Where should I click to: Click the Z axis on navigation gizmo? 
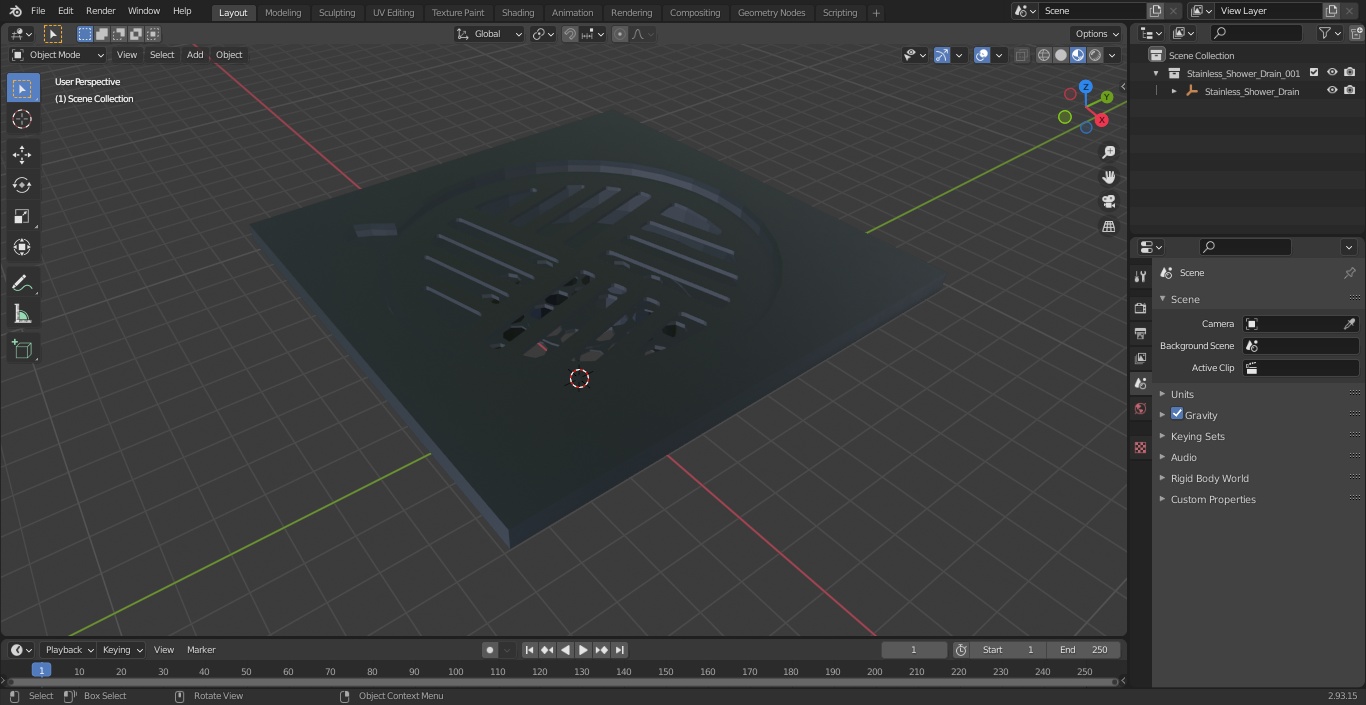[1085, 87]
